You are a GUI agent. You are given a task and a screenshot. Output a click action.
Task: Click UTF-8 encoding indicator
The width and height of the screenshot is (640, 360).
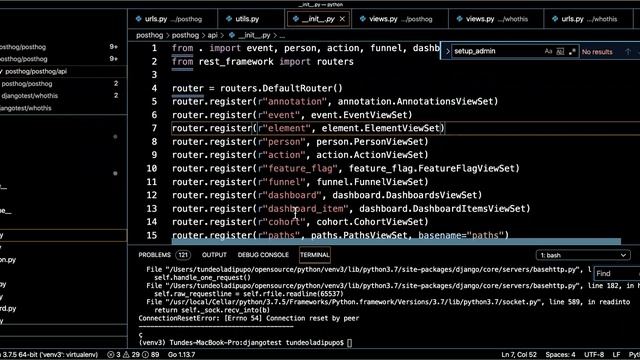click(594, 354)
